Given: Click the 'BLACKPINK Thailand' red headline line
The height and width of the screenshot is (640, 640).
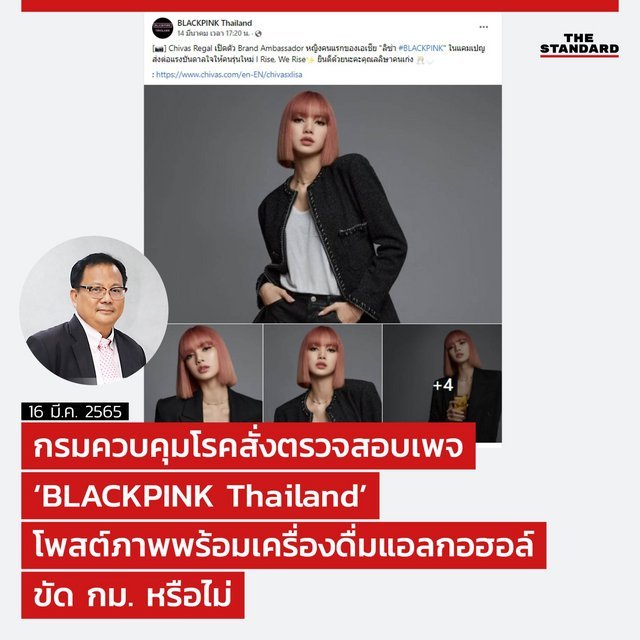Looking at the screenshot, I should [x=200, y=496].
